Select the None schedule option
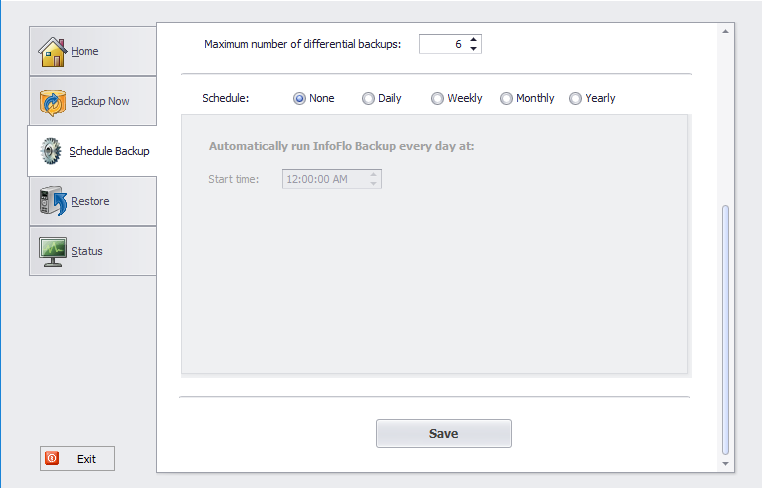This screenshot has width=762, height=488. tap(299, 99)
